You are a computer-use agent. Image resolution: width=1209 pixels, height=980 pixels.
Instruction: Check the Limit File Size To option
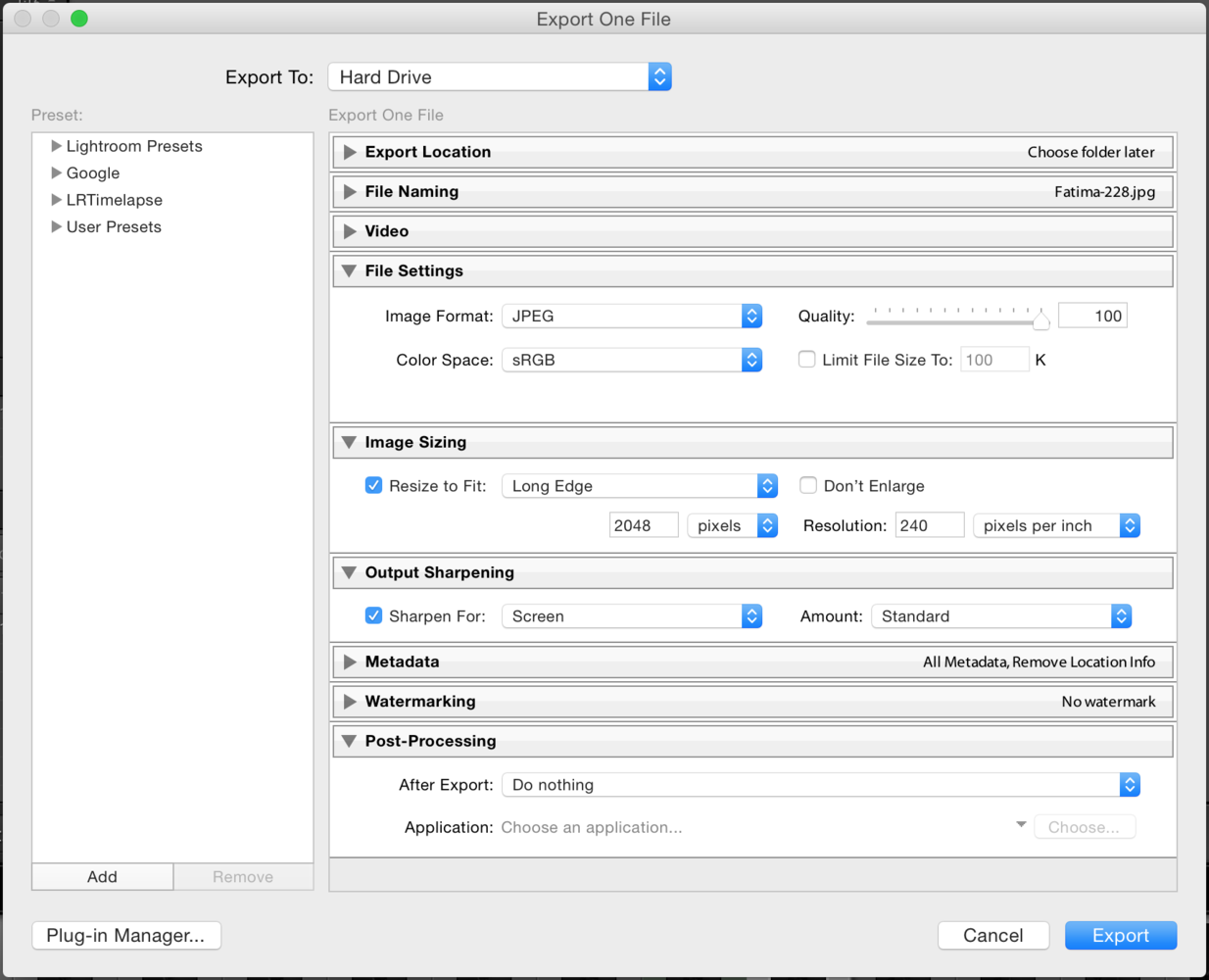(807, 360)
